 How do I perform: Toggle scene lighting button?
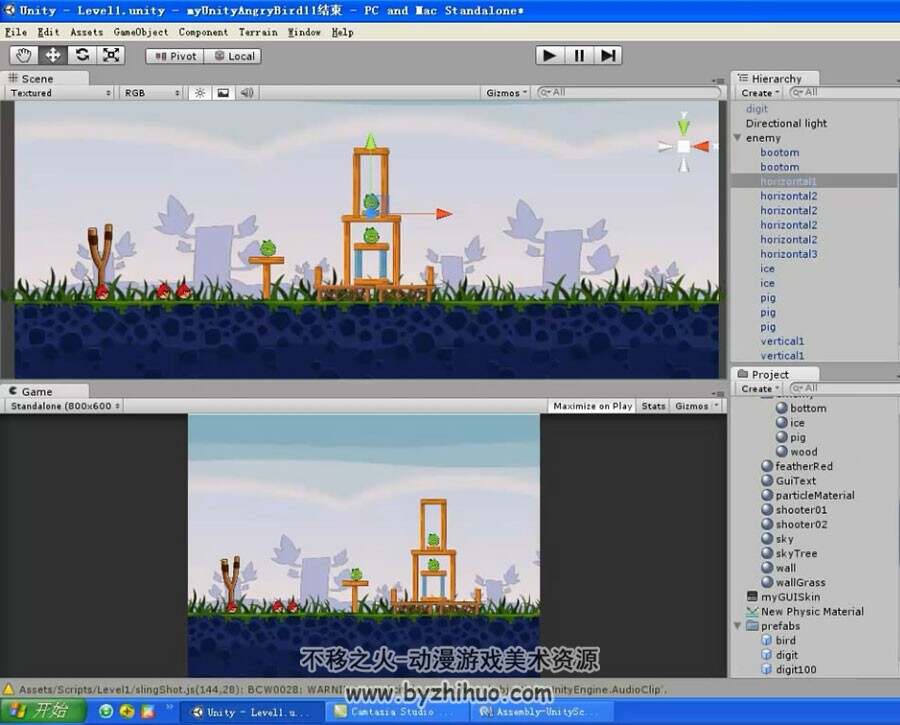(x=200, y=93)
